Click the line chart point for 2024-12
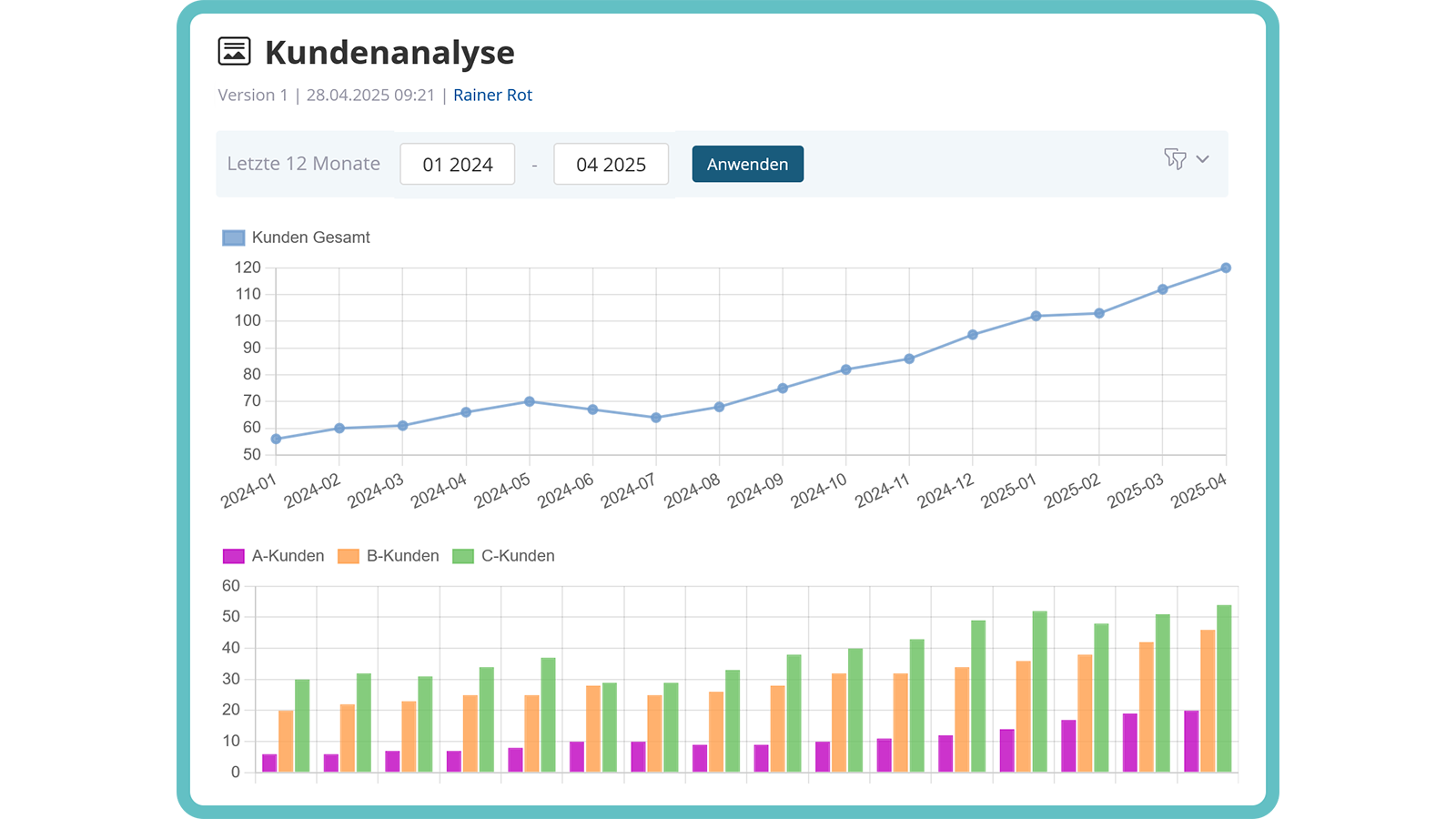The width and height of the screenshot is (1456, 819). [x=973, y=335]
